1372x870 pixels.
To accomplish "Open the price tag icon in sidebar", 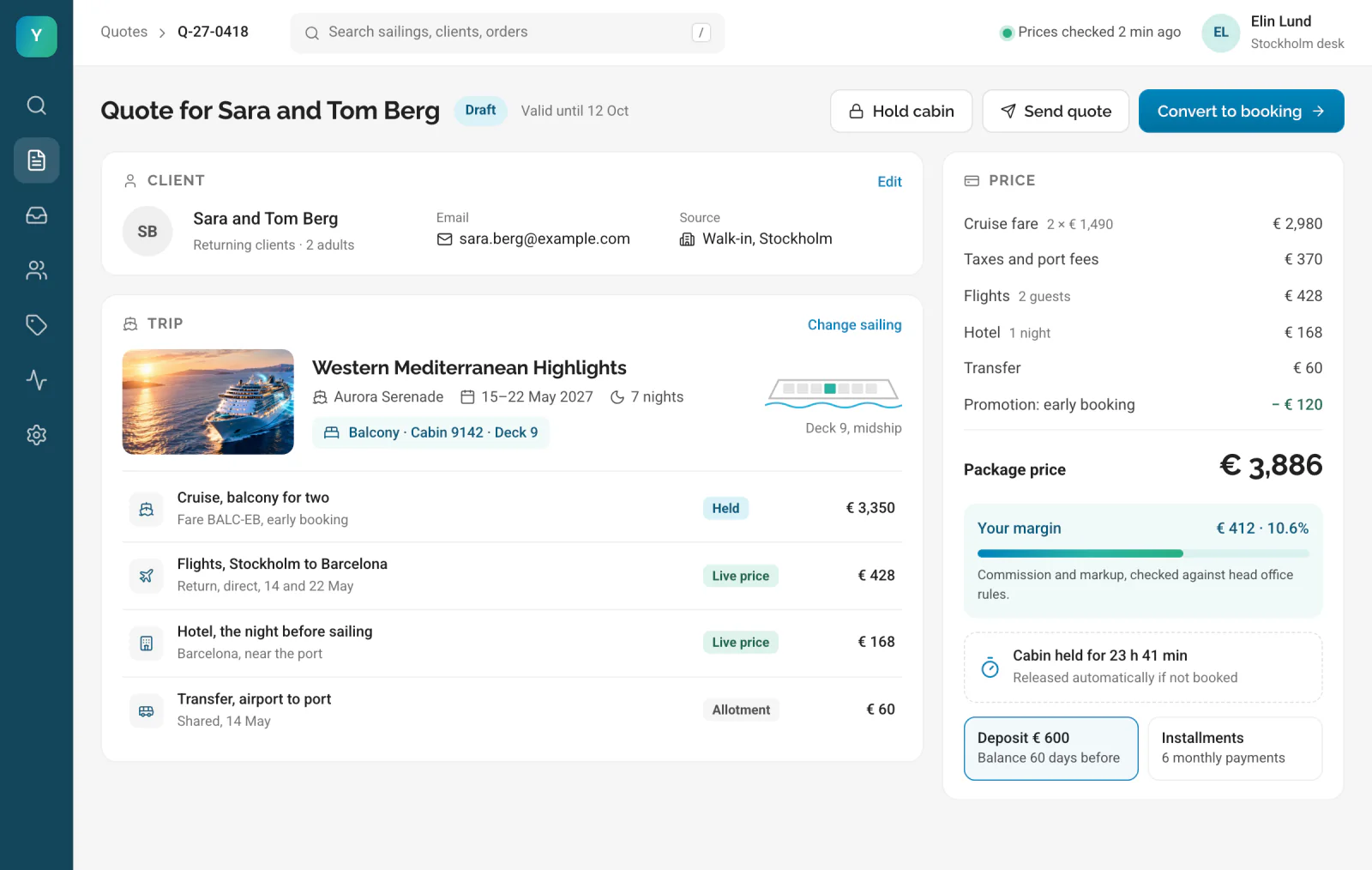I will tap(36, 325).
